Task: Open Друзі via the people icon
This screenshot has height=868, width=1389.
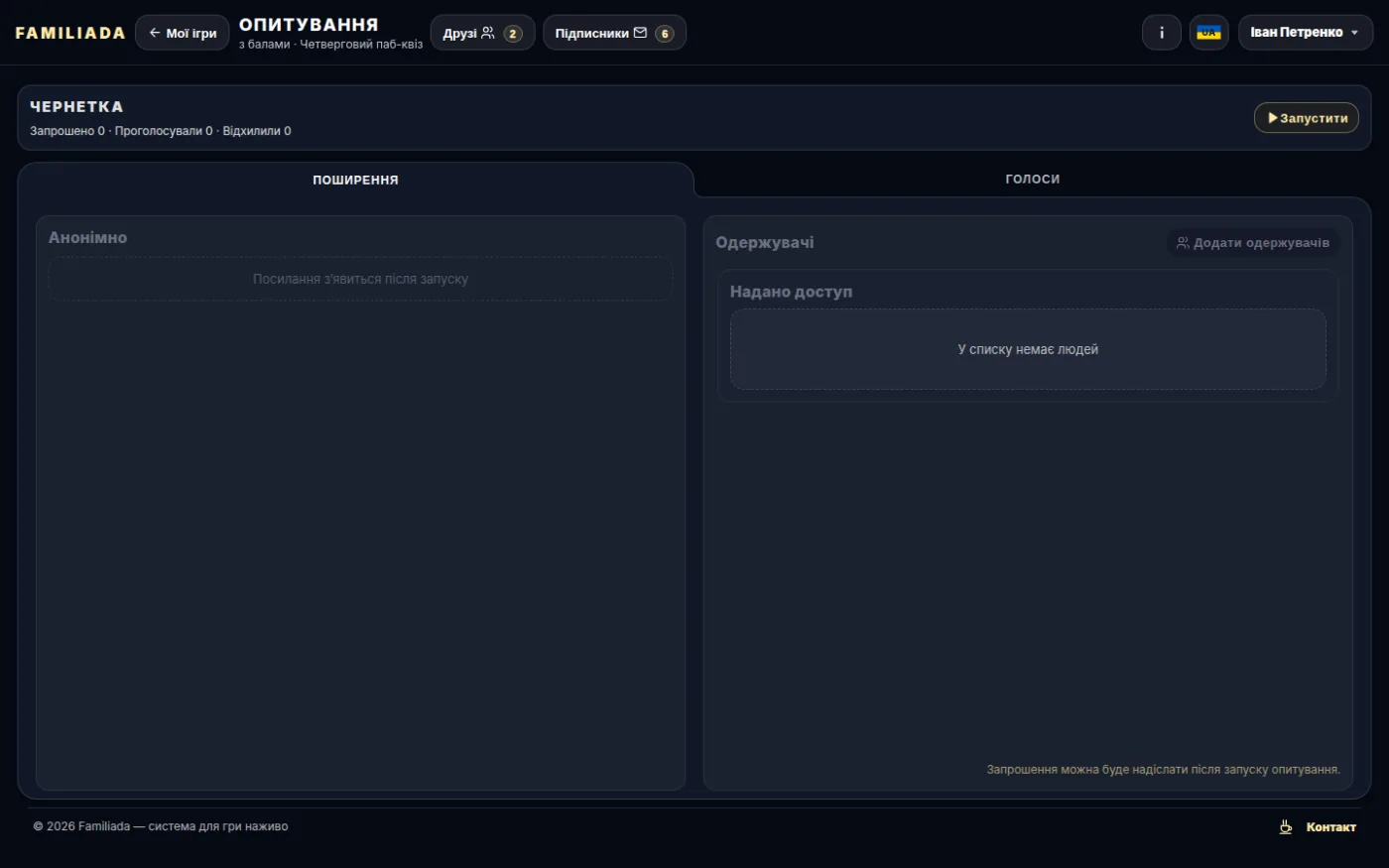Action: pos(488,33)
